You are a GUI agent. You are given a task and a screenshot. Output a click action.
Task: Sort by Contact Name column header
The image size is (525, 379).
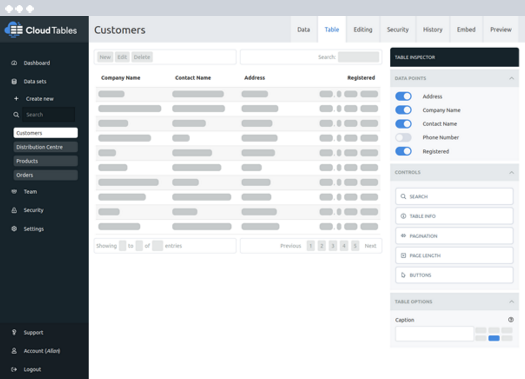[x=193, y=78]
